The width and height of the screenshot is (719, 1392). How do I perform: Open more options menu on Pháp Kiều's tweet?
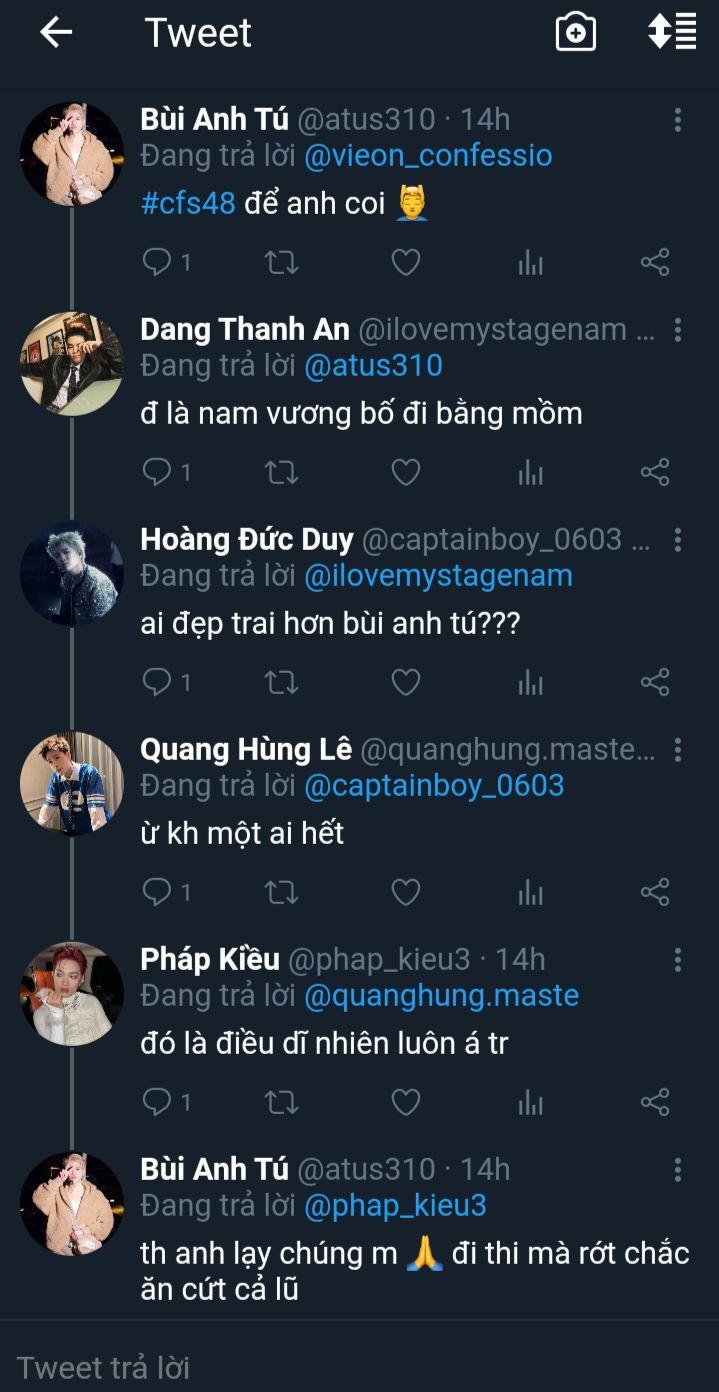(x=678, y=960)
